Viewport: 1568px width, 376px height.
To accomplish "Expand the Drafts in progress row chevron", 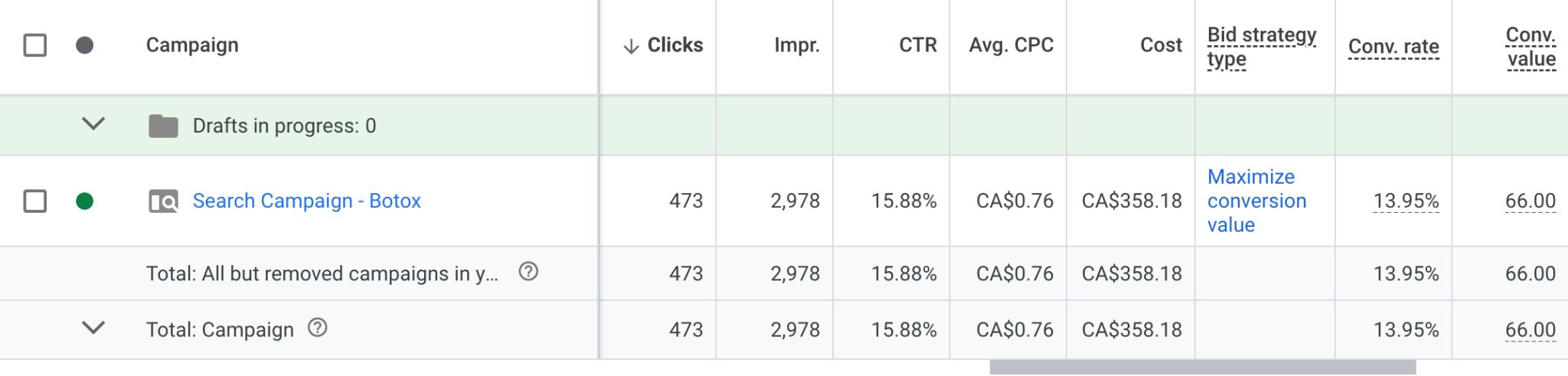I will tap(93, 123).
